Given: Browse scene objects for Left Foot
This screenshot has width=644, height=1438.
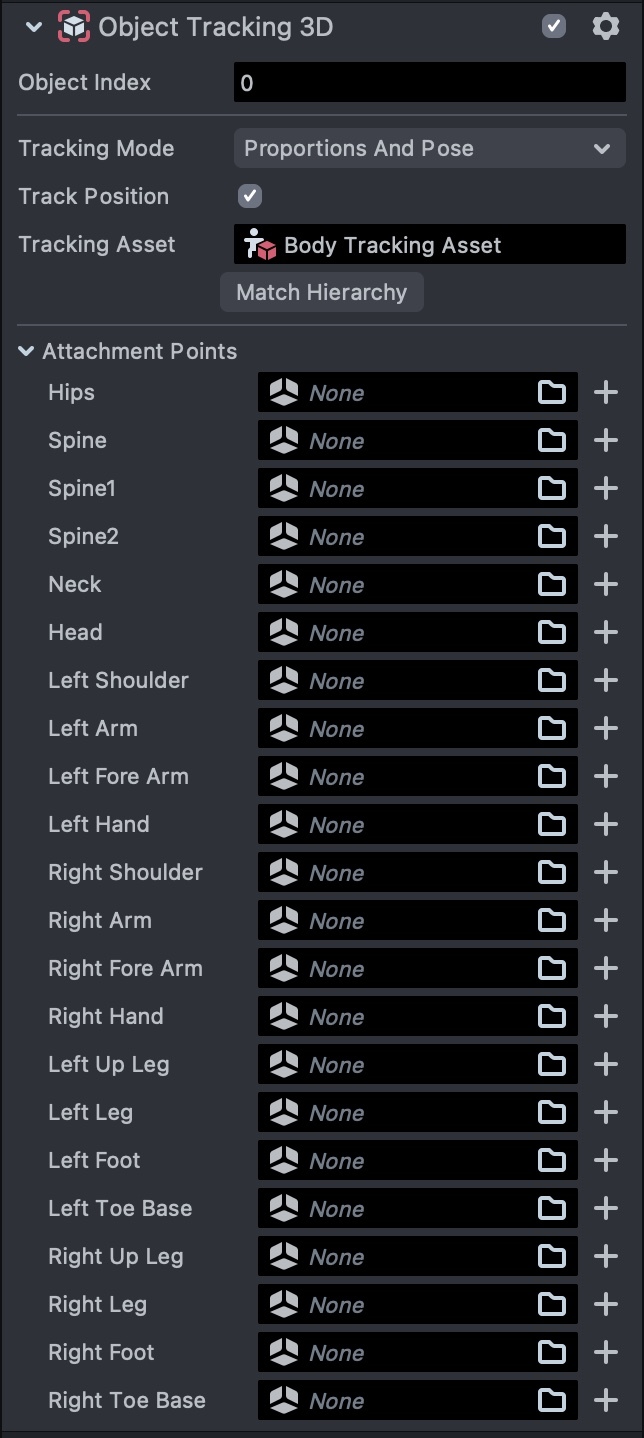Looking at the screenshot, I should tap(552, 1161).
